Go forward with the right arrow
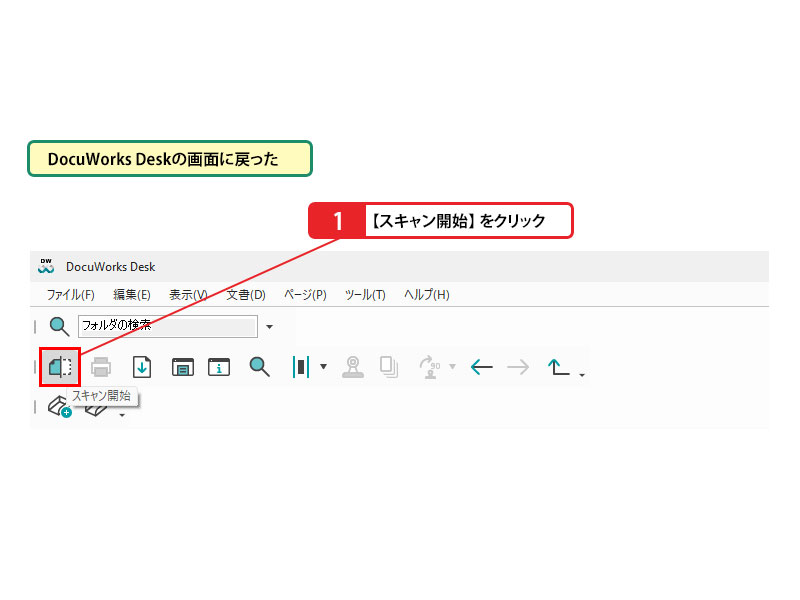The width and height of the screenshot is (800, 600). tap(518, 367)
